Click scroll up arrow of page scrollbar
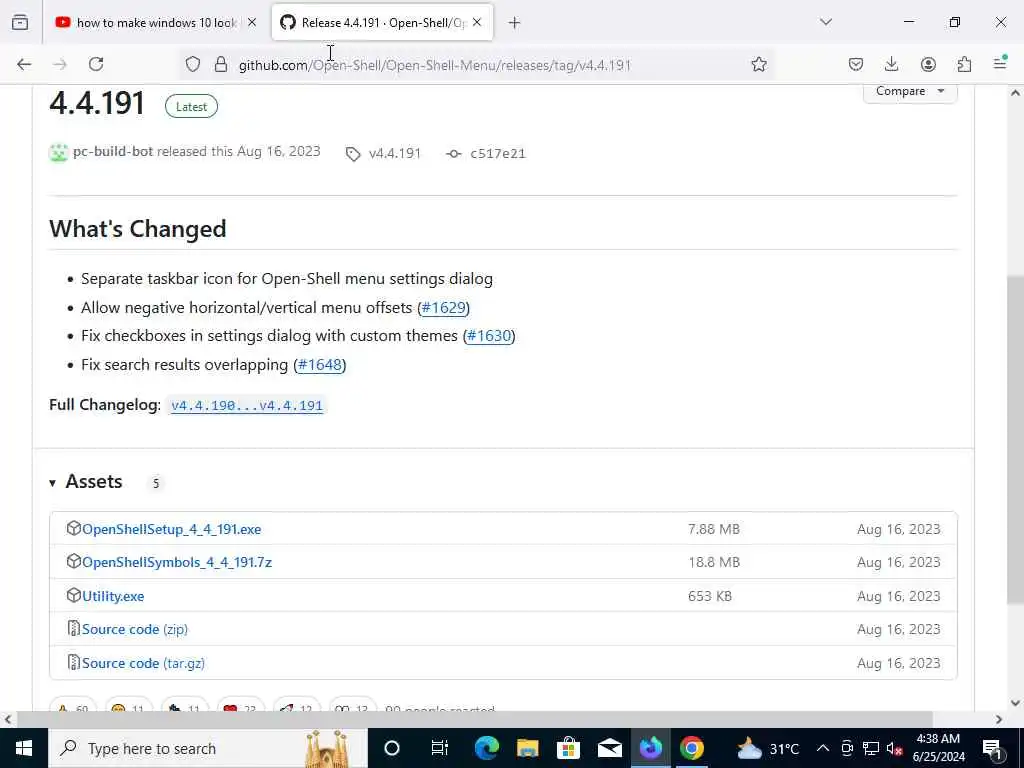Viewport: 1024px width, 768px height. pos(1015,93)
